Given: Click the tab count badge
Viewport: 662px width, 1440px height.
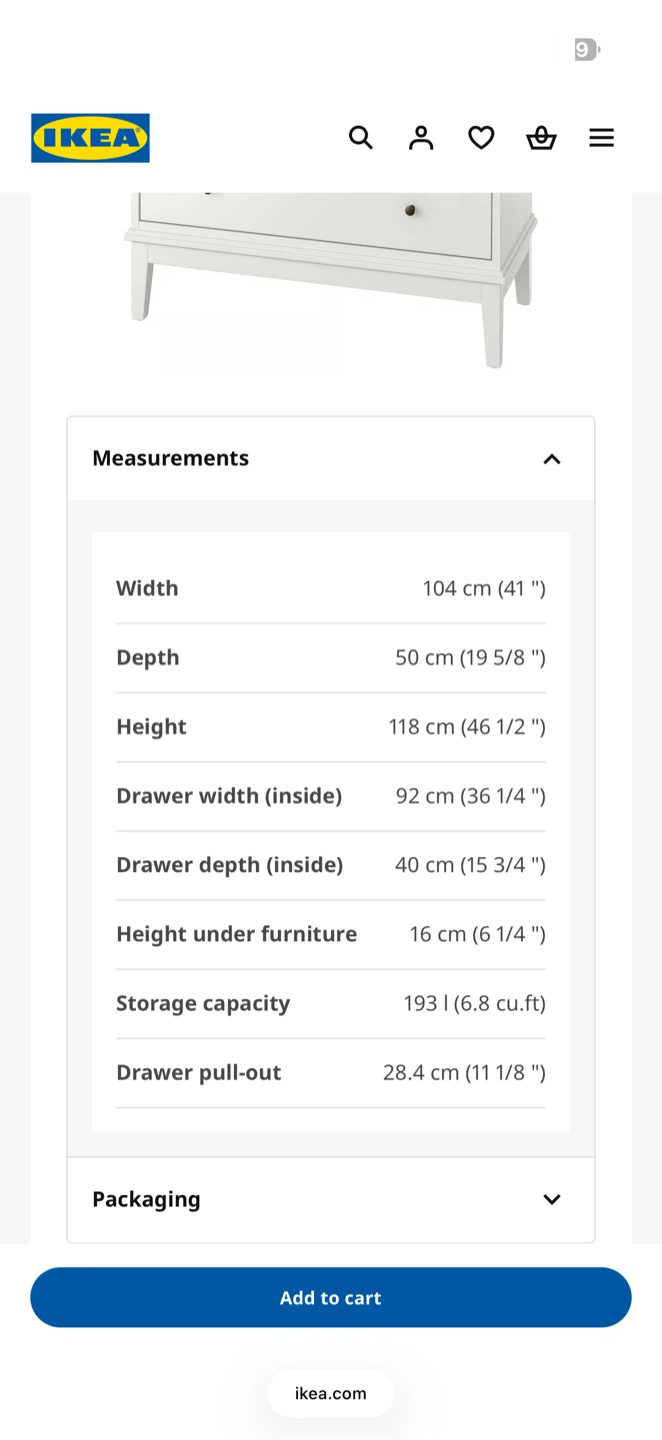Looking at the screenshot, I should (584, 49).
